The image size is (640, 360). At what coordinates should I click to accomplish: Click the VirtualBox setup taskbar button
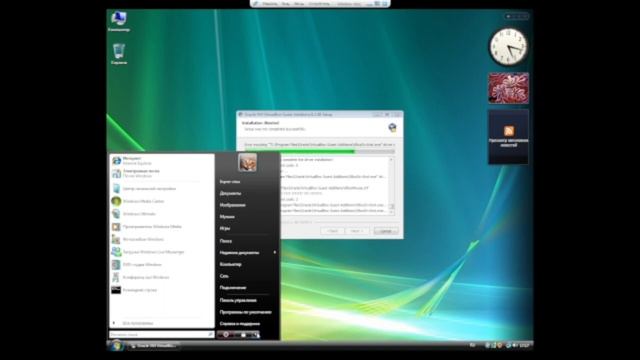[153, 346]
